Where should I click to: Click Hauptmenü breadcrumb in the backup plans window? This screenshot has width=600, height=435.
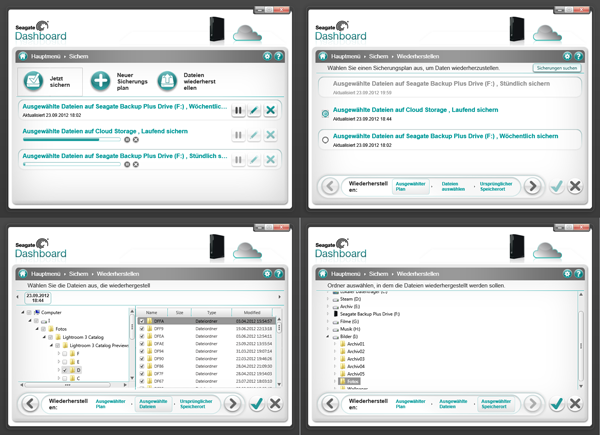pos(46,56)
